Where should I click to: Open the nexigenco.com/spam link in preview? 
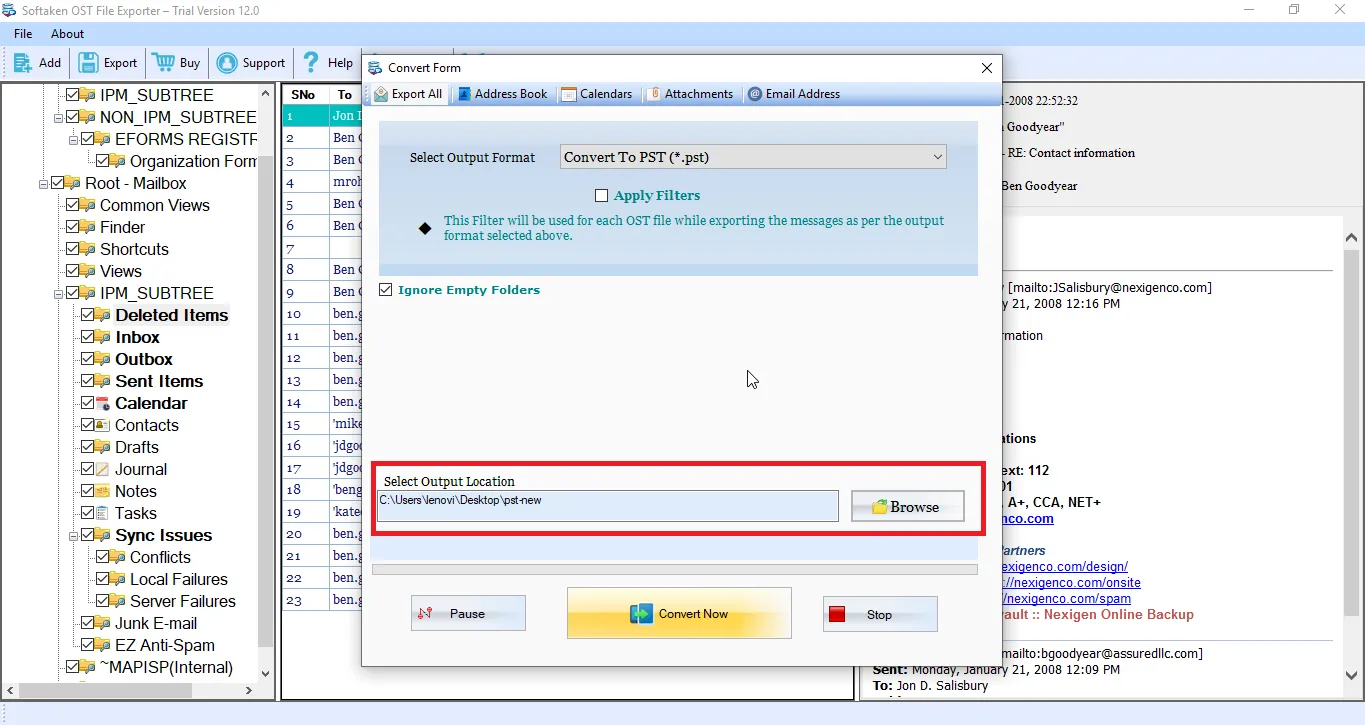pos(1068,598)
